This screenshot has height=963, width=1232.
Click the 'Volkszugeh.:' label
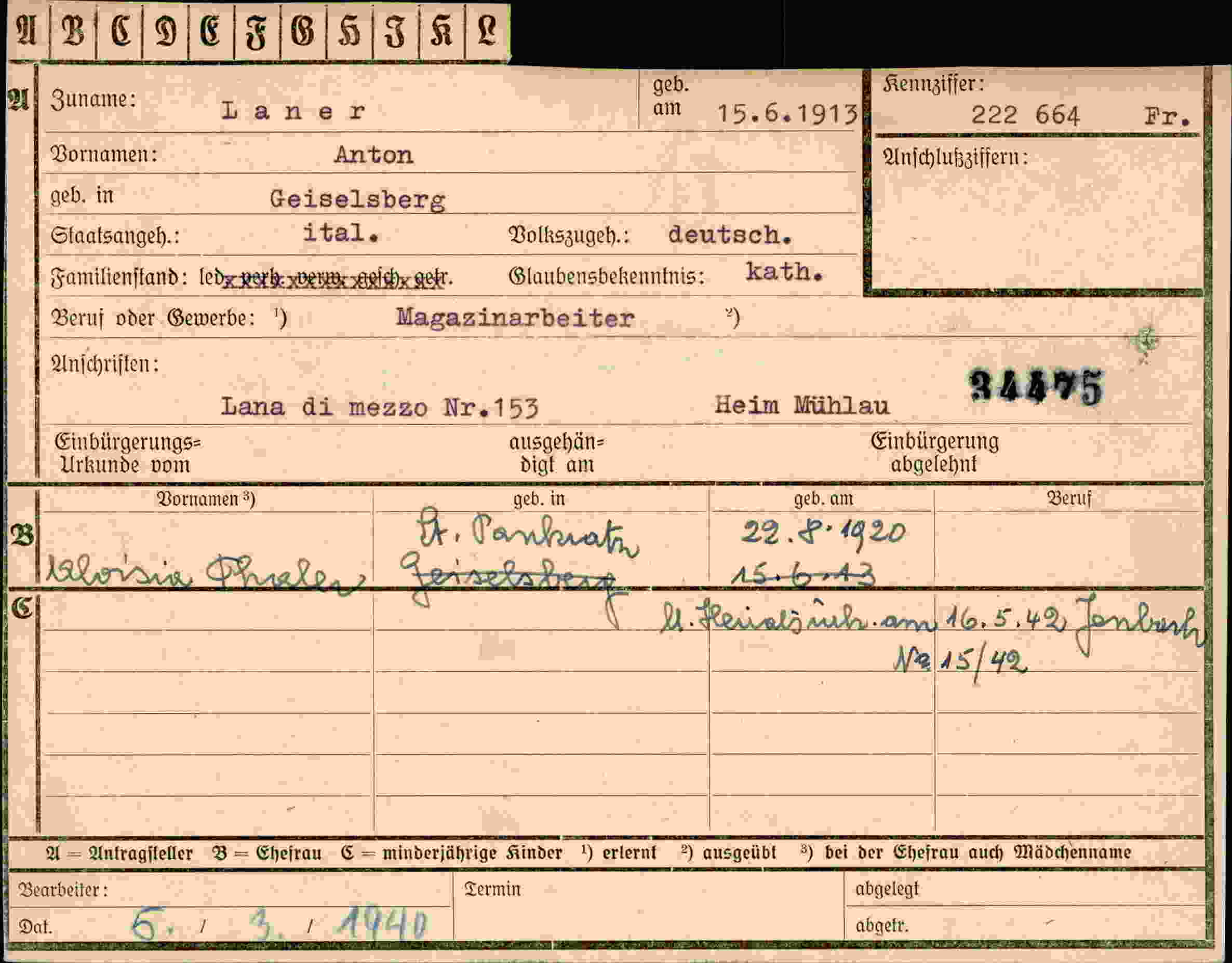[569, 235]
